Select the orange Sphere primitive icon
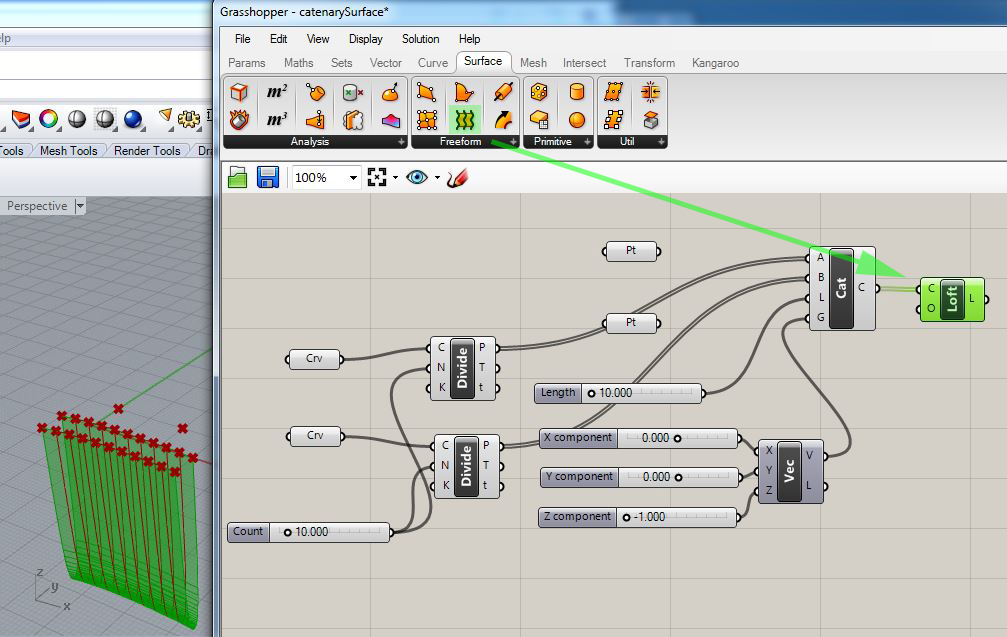This screenshot has height=637, width=1007. click(x=576, y=119)
